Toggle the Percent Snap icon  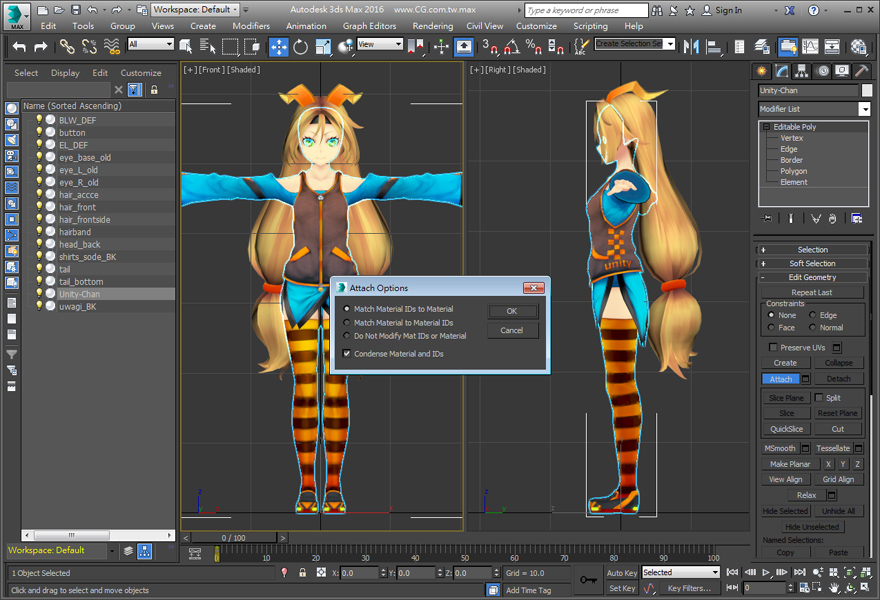pos(533,47)
